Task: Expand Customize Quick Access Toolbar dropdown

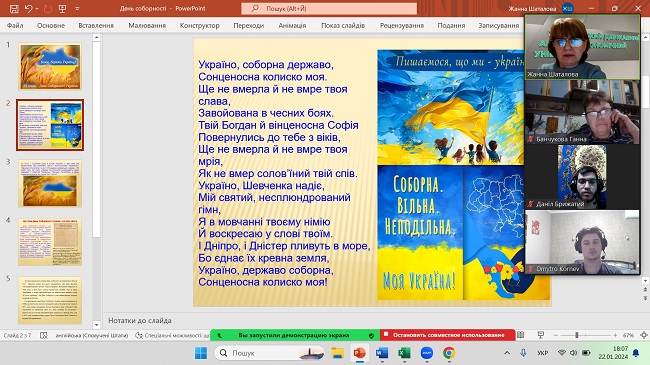Action: click(x=77, y=9)
